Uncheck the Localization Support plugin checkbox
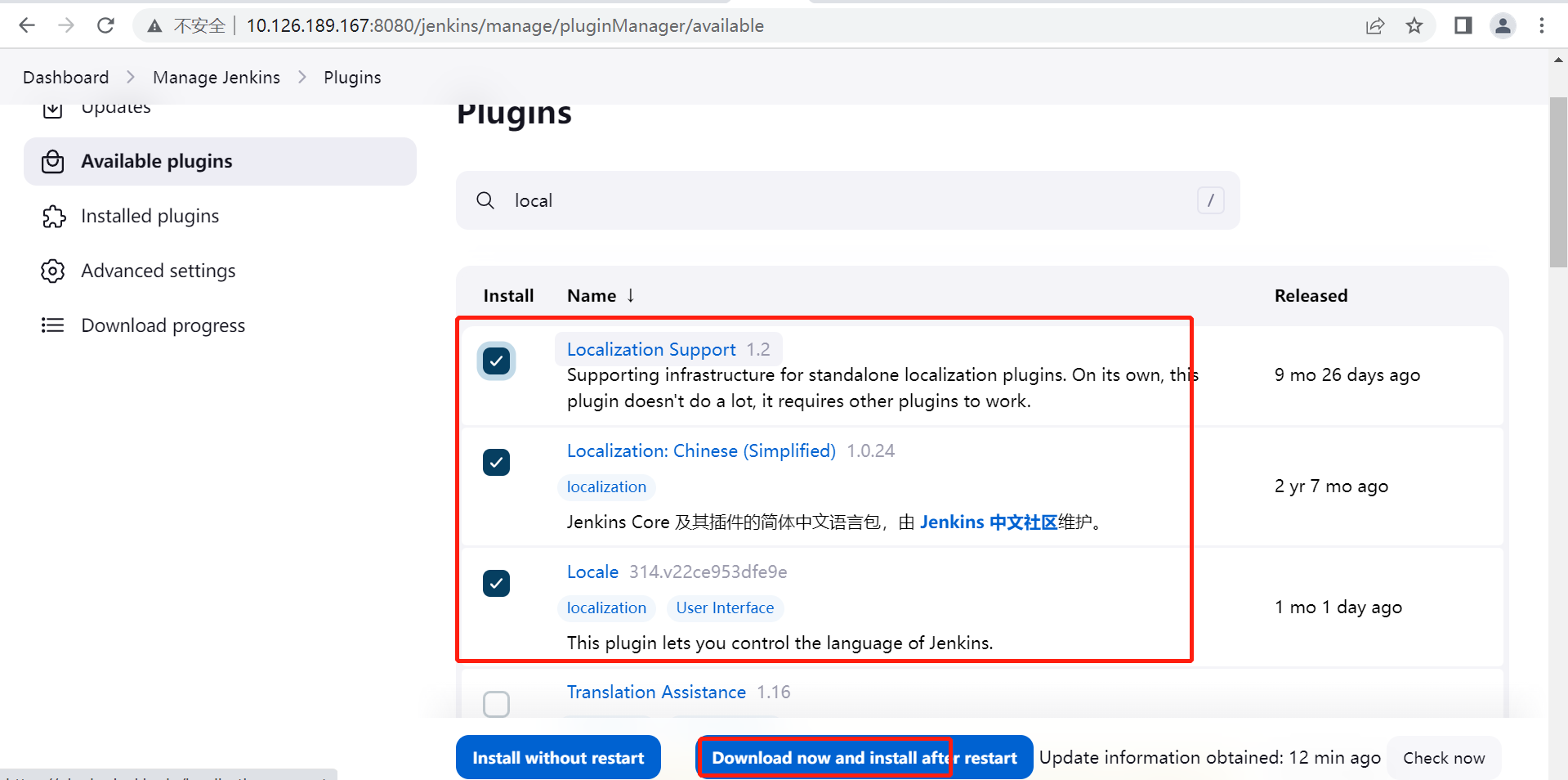The width and height of the screenshot is (1568, 780). (x=496, y=361)
